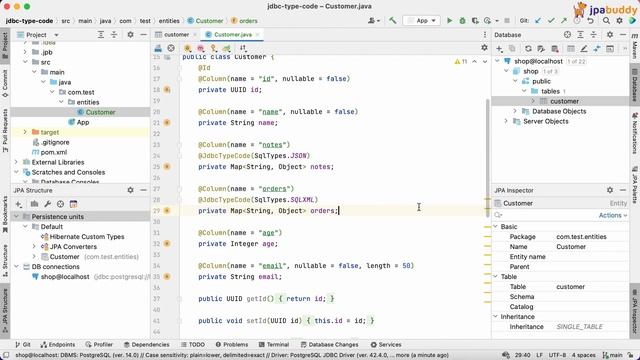Push commits with Git arrow icon
Viewport: 640px width, 360px height.
click(x=564, y=20)
